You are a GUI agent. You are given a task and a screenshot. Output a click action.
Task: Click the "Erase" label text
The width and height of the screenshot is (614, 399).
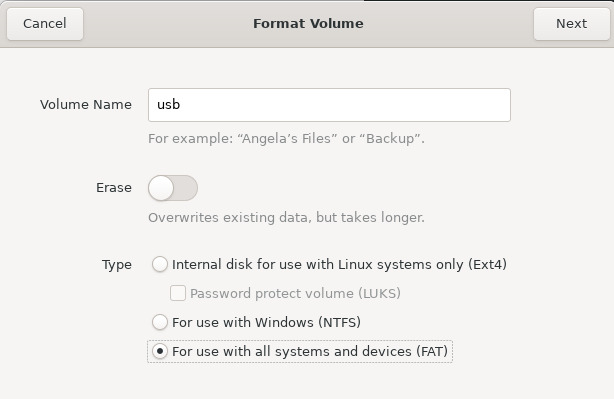[x=114, y=188]
